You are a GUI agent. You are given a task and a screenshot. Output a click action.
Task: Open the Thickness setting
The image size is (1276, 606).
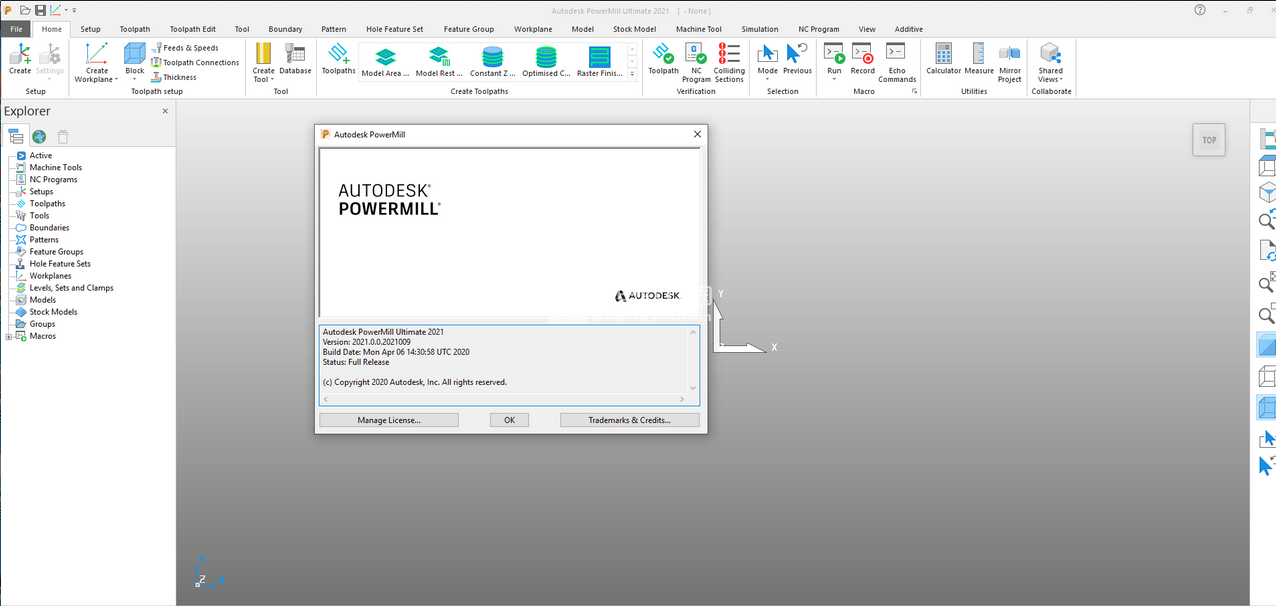pos(174,77)
